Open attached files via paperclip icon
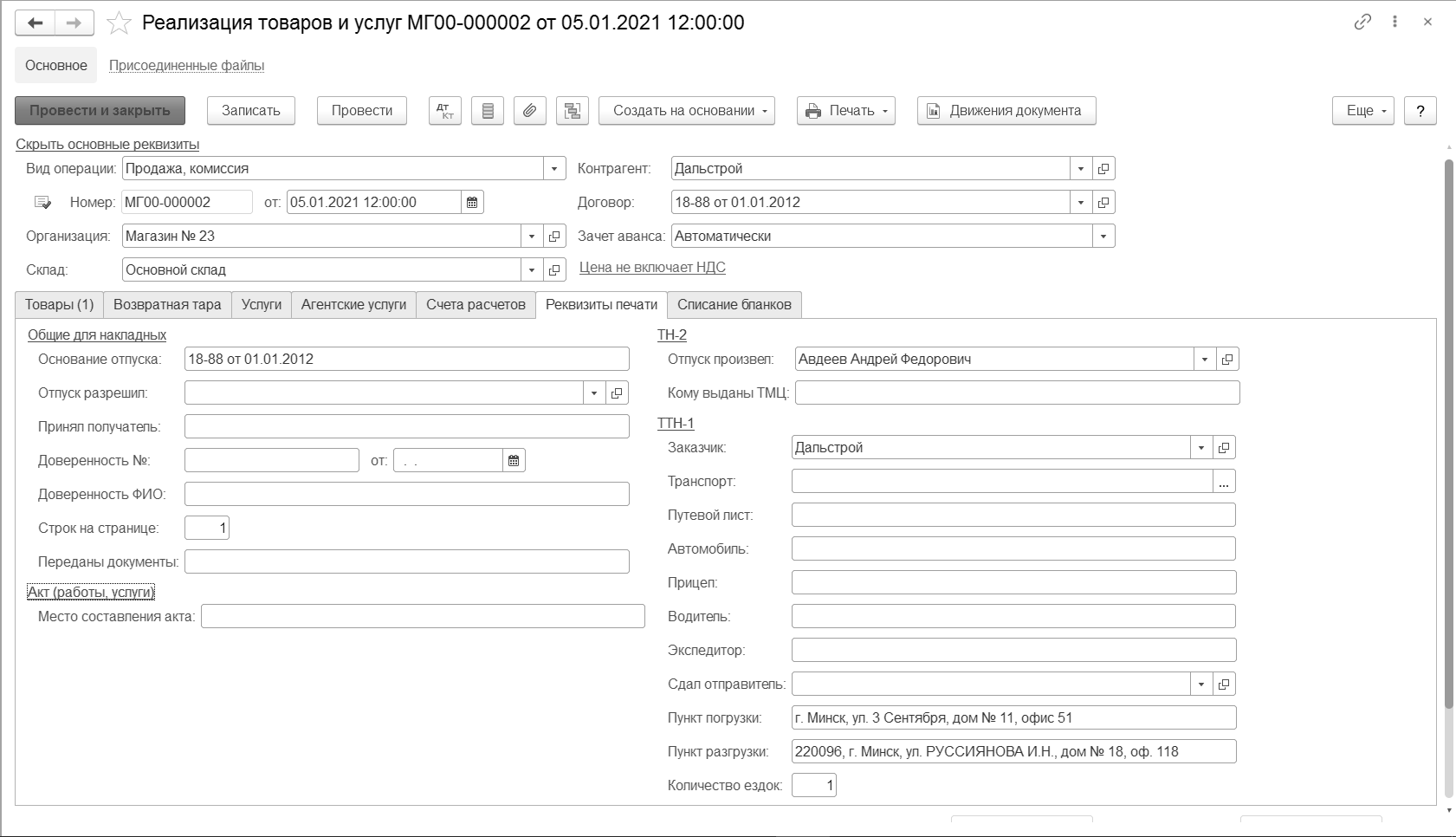This screenshot has width=1456, height=837. point(530,111)
